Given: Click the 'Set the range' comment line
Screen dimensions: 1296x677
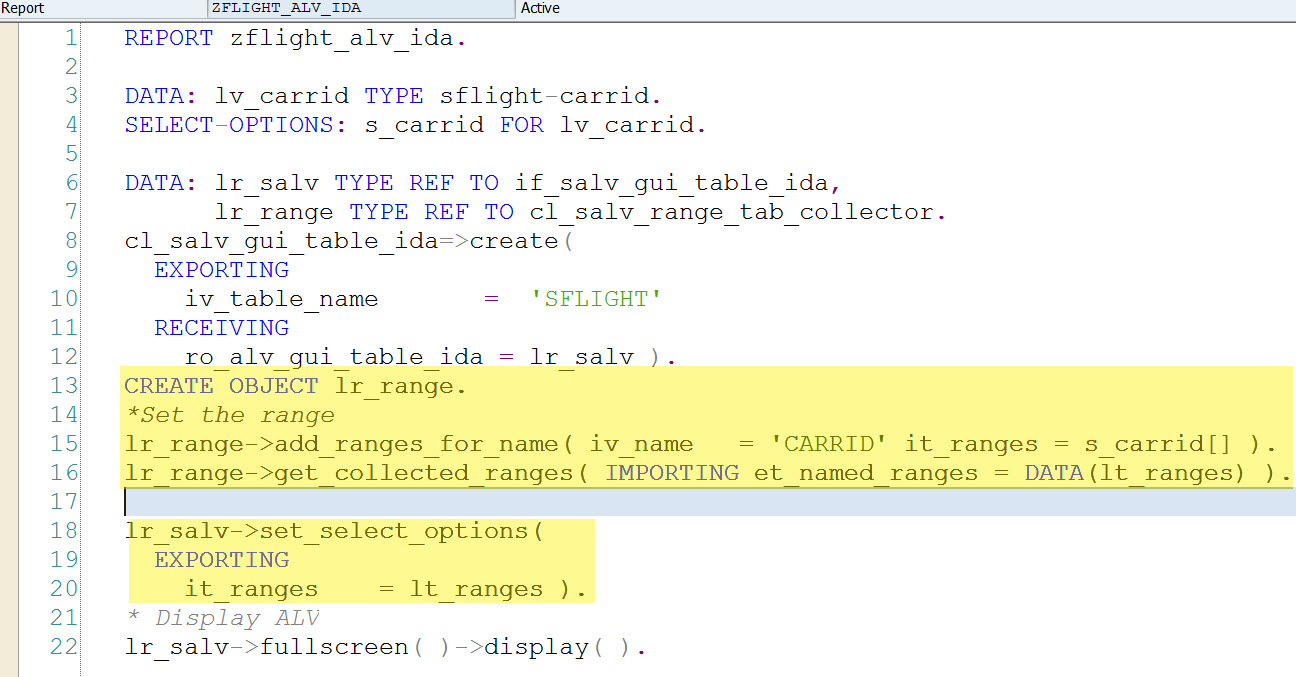Looking at the screenshot, I should point(225,414).
